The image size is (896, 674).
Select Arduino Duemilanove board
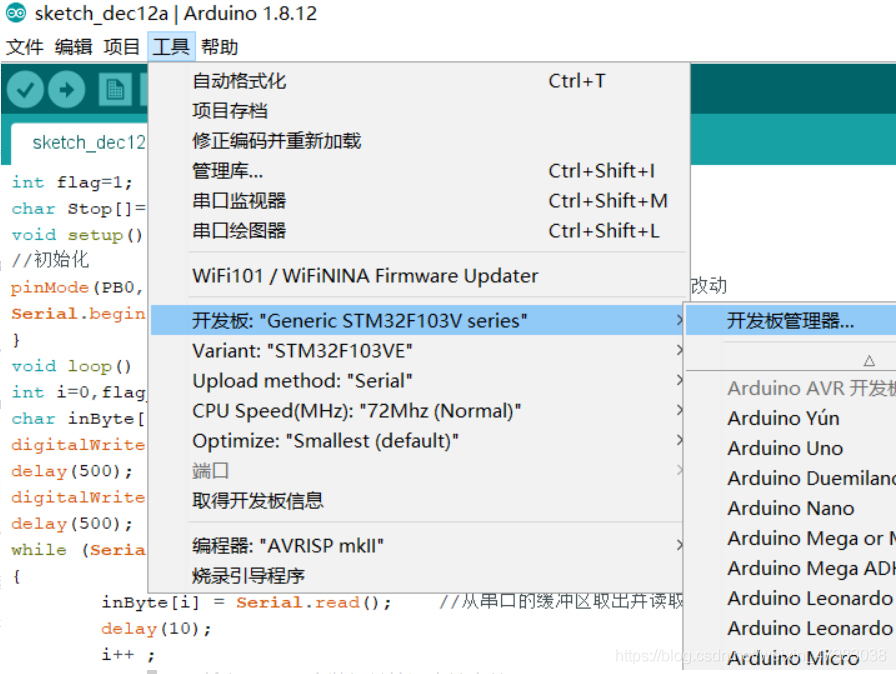[x=791, y=479]
